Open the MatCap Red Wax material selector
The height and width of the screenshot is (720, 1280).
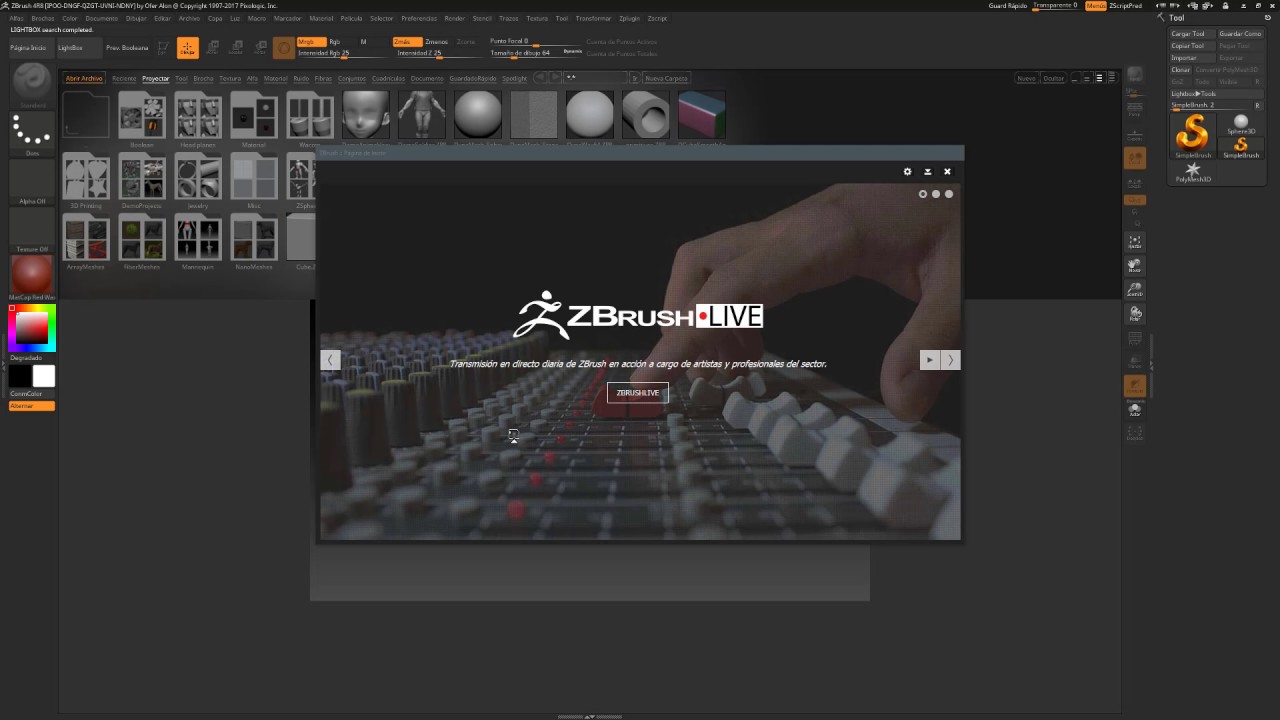click(32, 276)
